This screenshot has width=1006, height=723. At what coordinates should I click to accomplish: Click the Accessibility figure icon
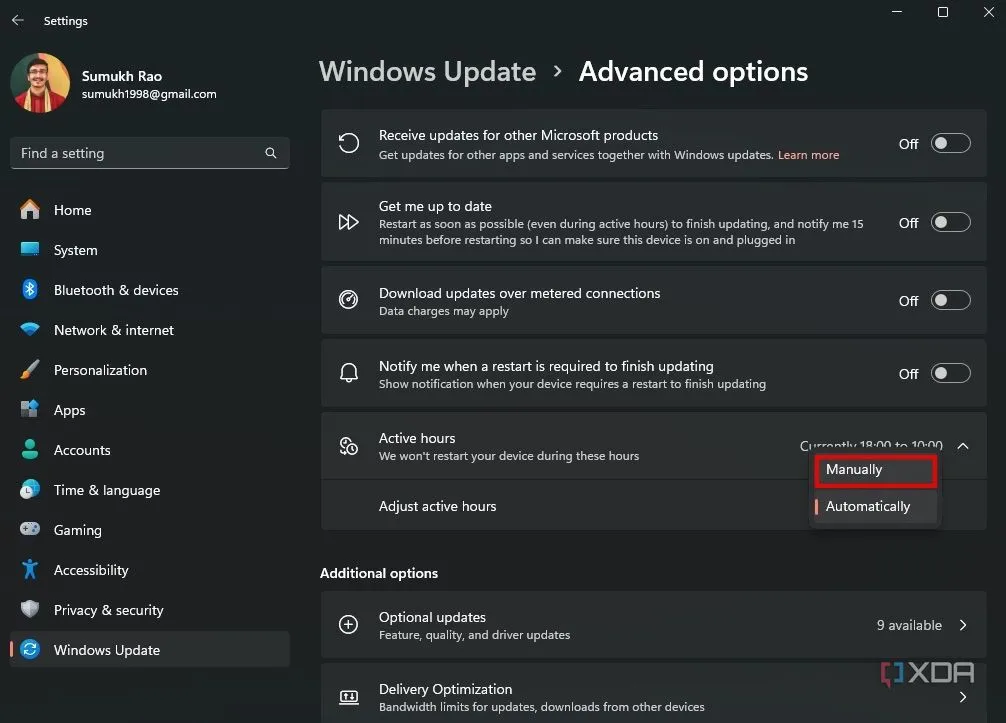30,570
